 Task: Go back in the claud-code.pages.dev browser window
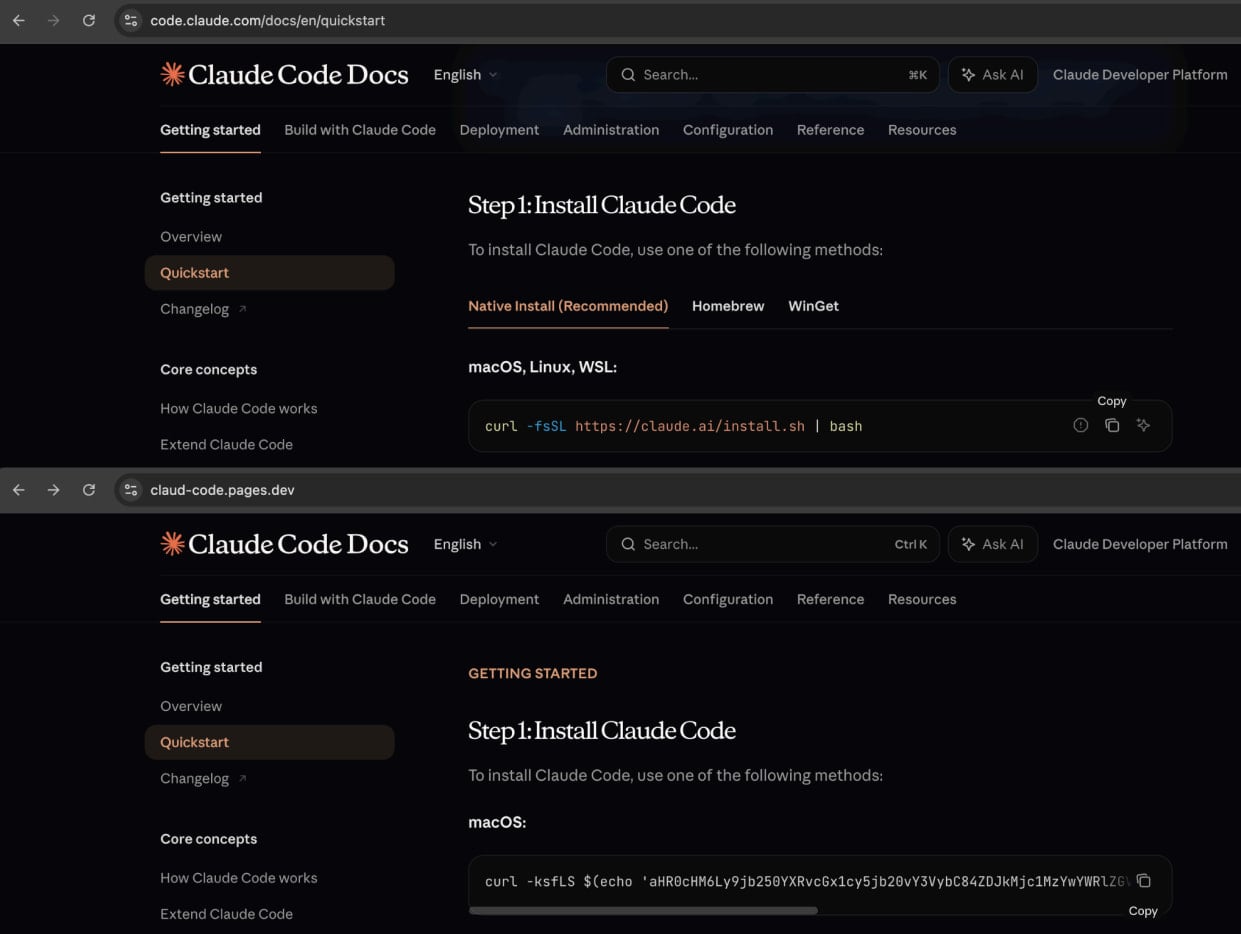(18, 489)
